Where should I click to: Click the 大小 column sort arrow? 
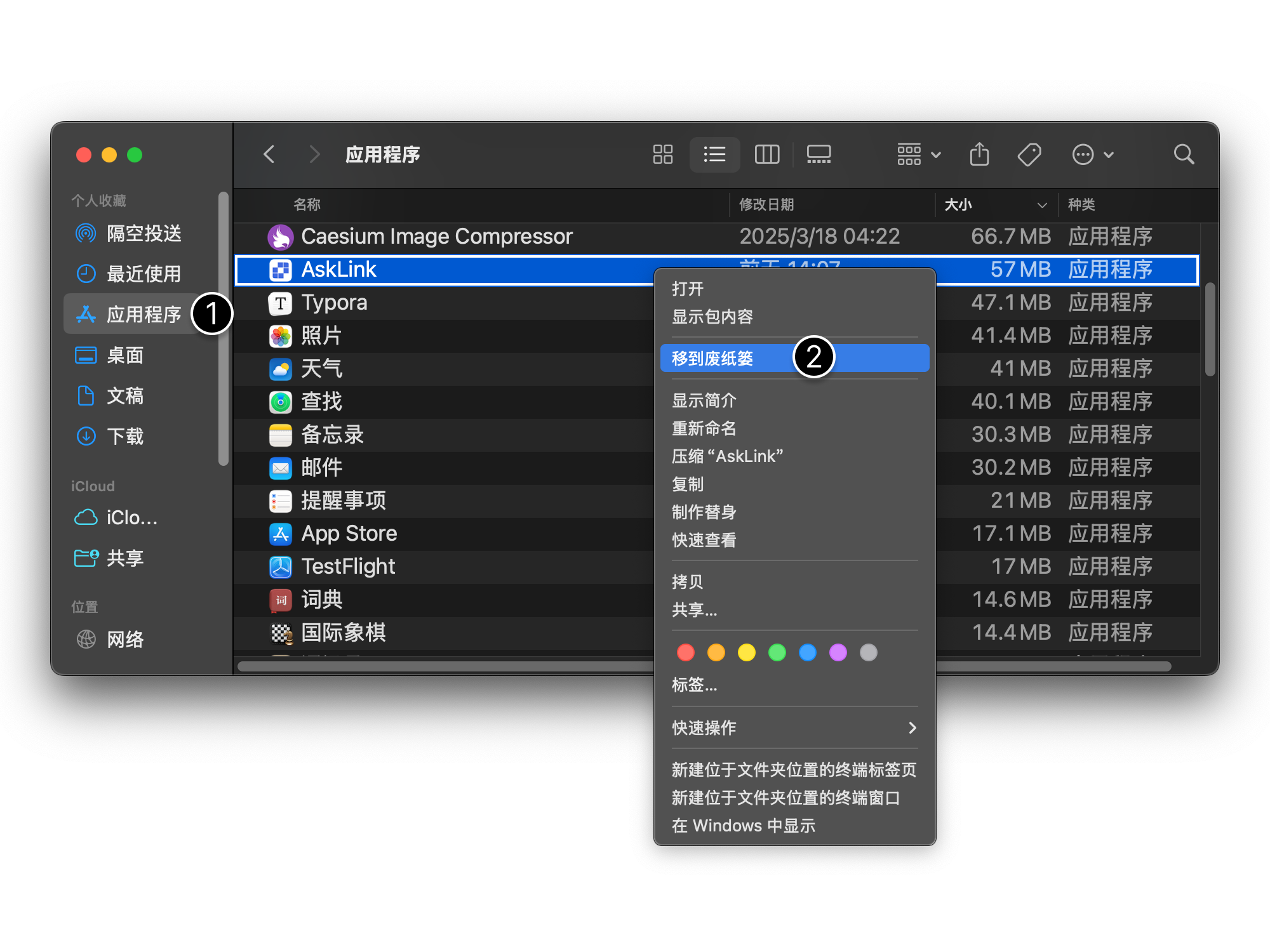pyautogui.click(x=1041, y=205)
